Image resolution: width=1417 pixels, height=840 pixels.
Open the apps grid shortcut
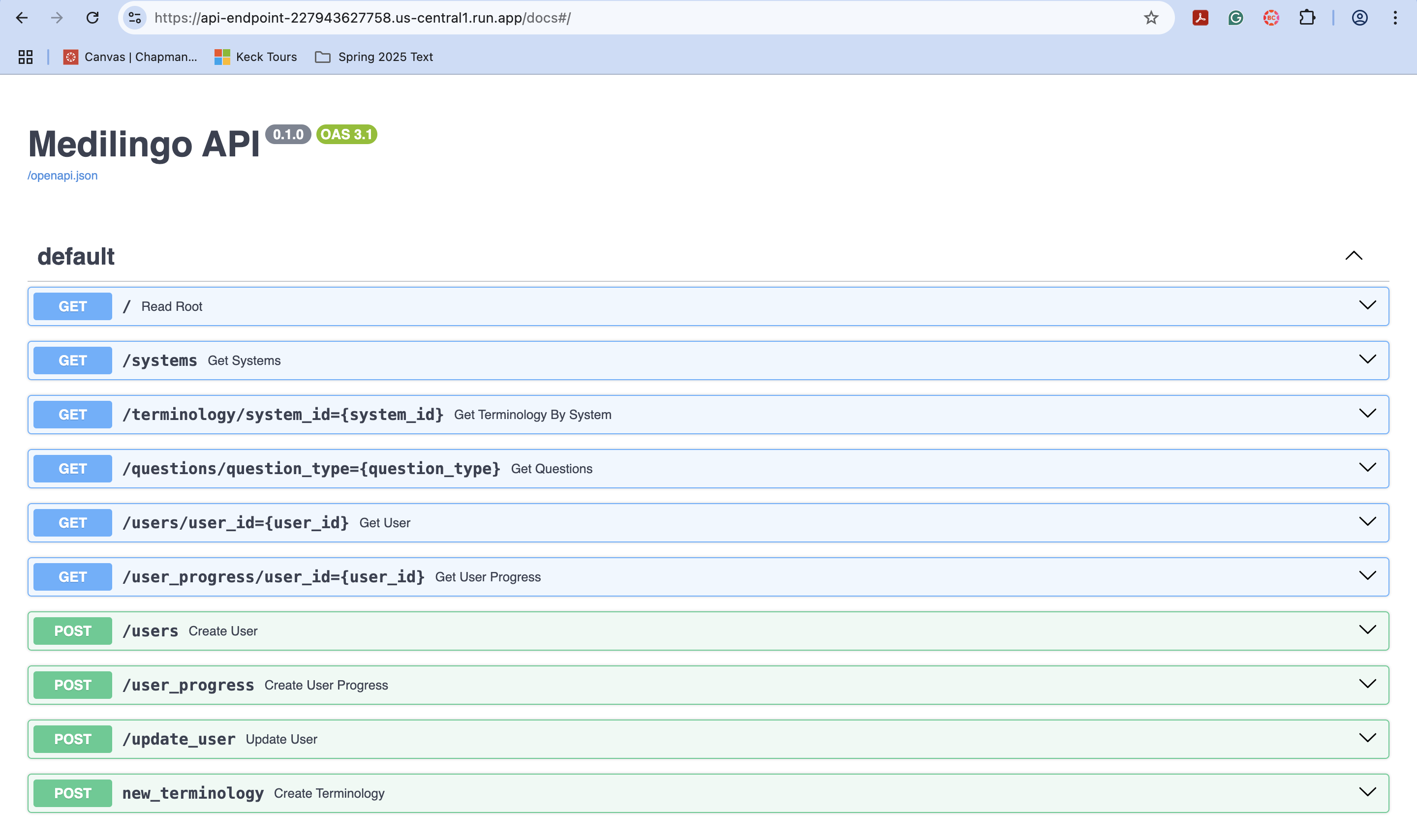(26, 57)
